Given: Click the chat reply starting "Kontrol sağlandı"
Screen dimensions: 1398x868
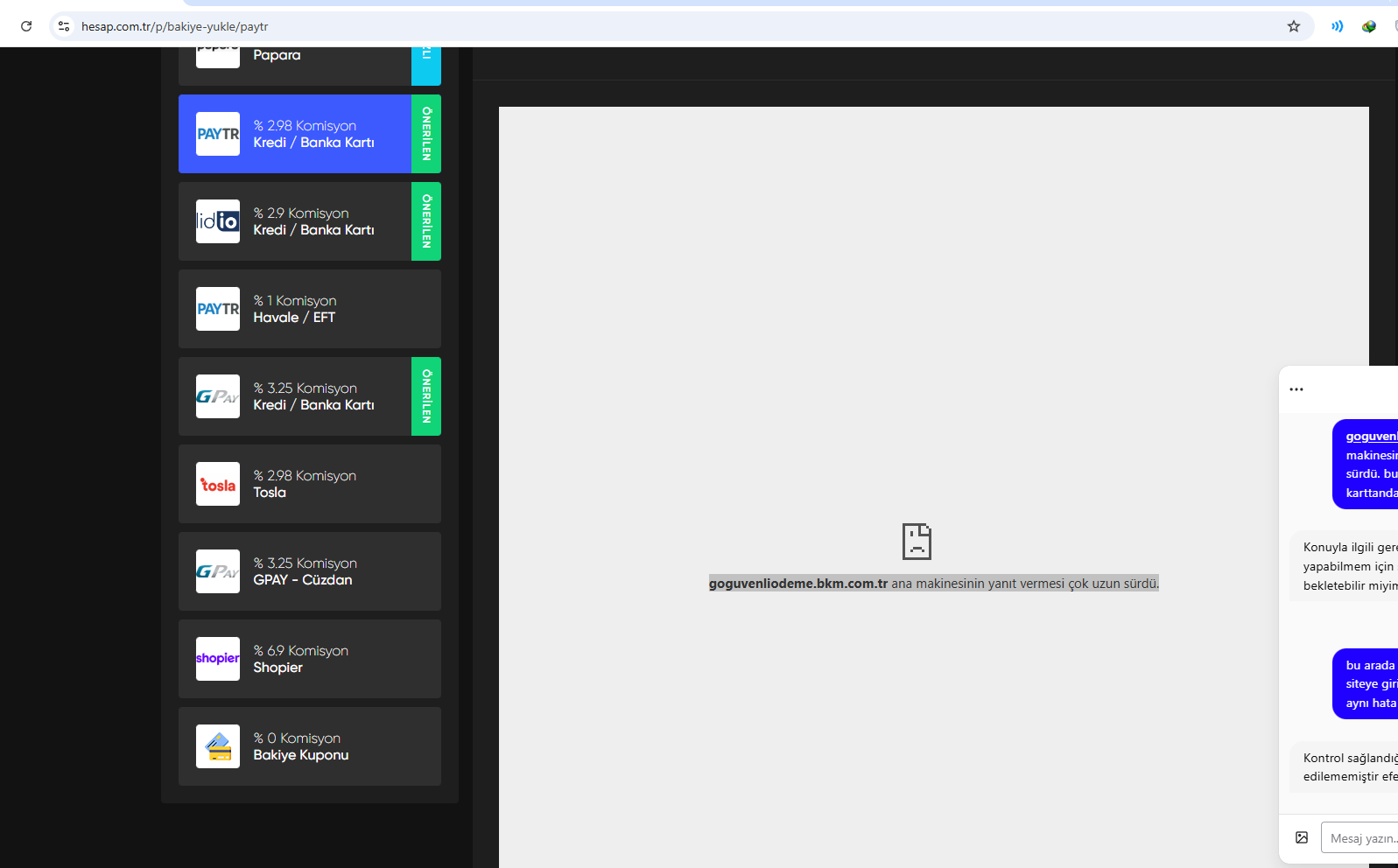Looking at the screenshot, I should pyautogui.click(x=1344, y=766).
